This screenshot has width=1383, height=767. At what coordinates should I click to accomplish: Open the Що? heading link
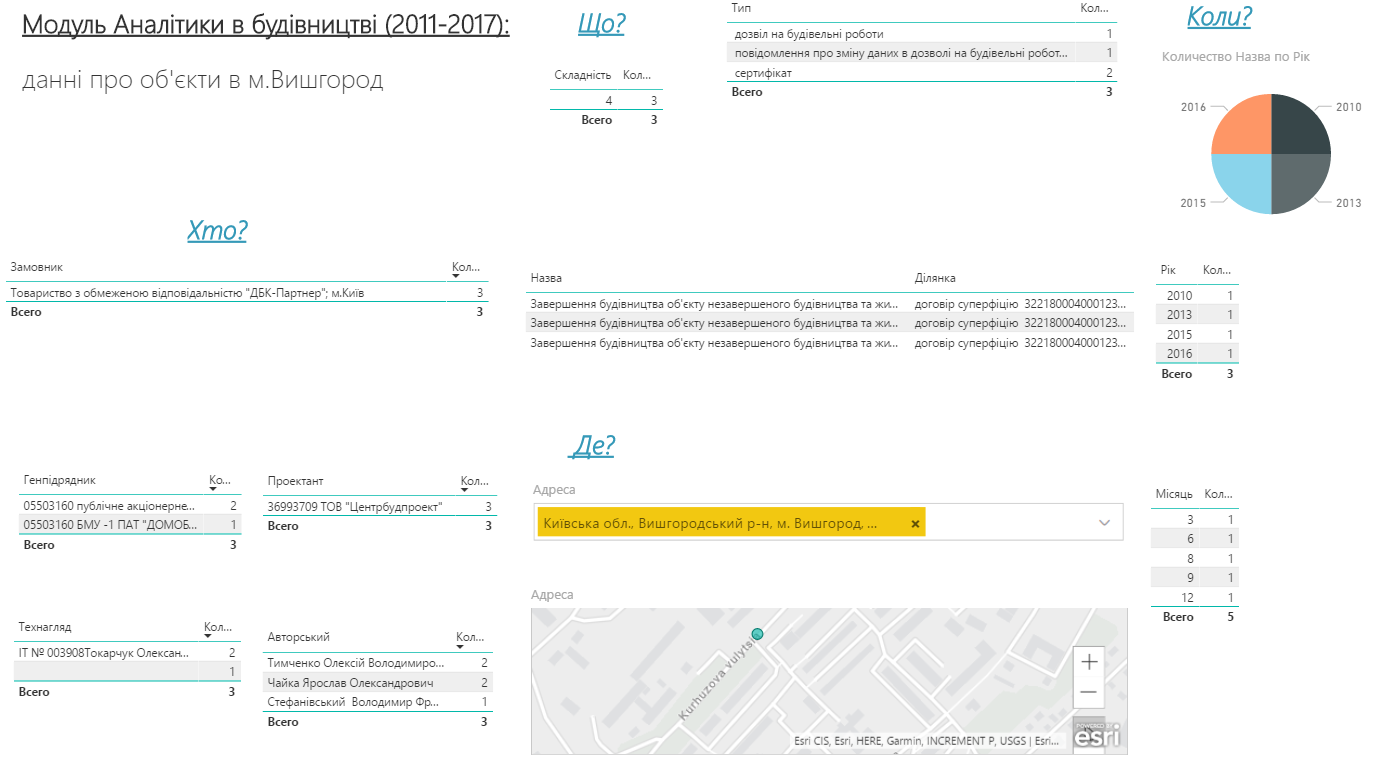click(x=601, y=24)
